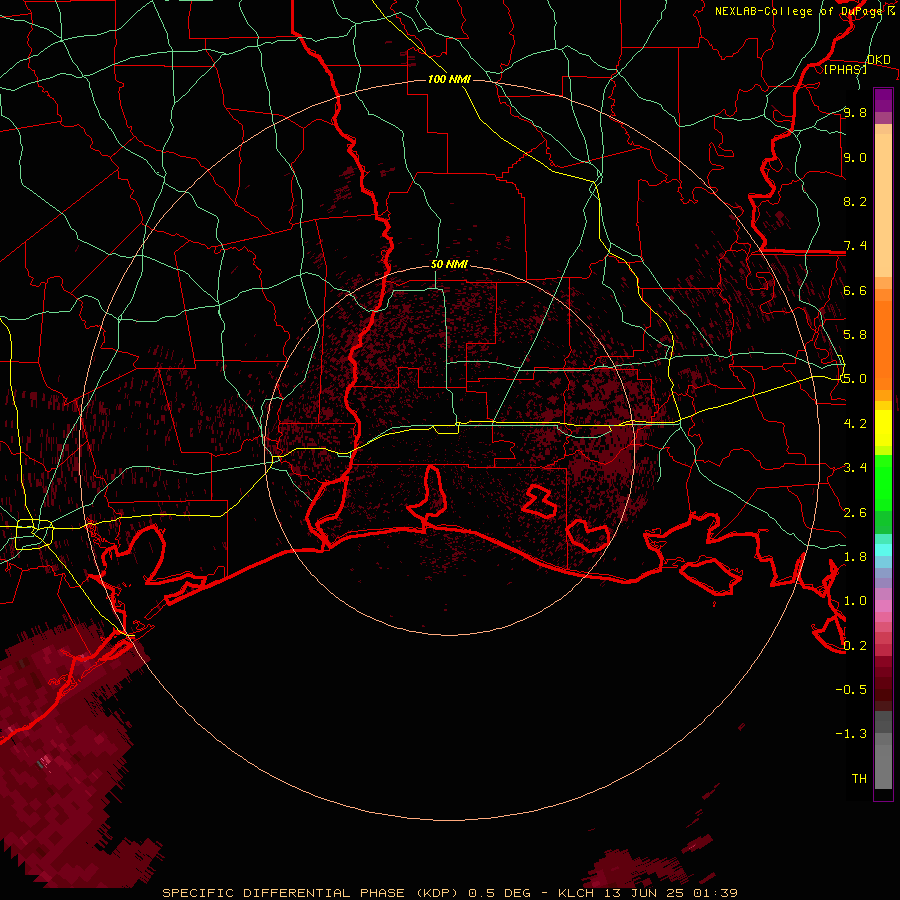Click the 4.2 scale value
This screenshot has width=900, height=900.
point(855,424)
